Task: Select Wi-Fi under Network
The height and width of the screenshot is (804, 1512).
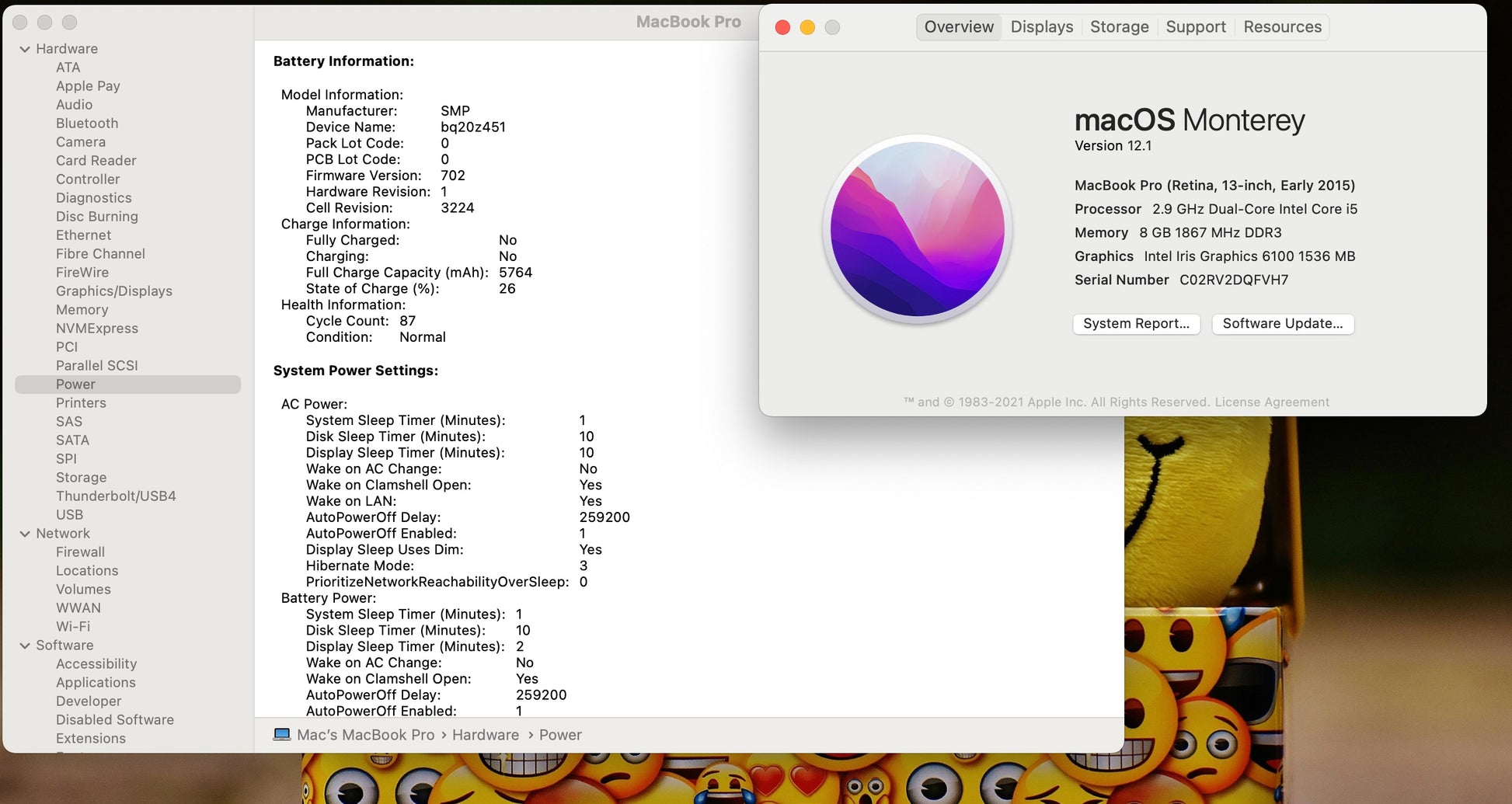Action: pos(73,627)
